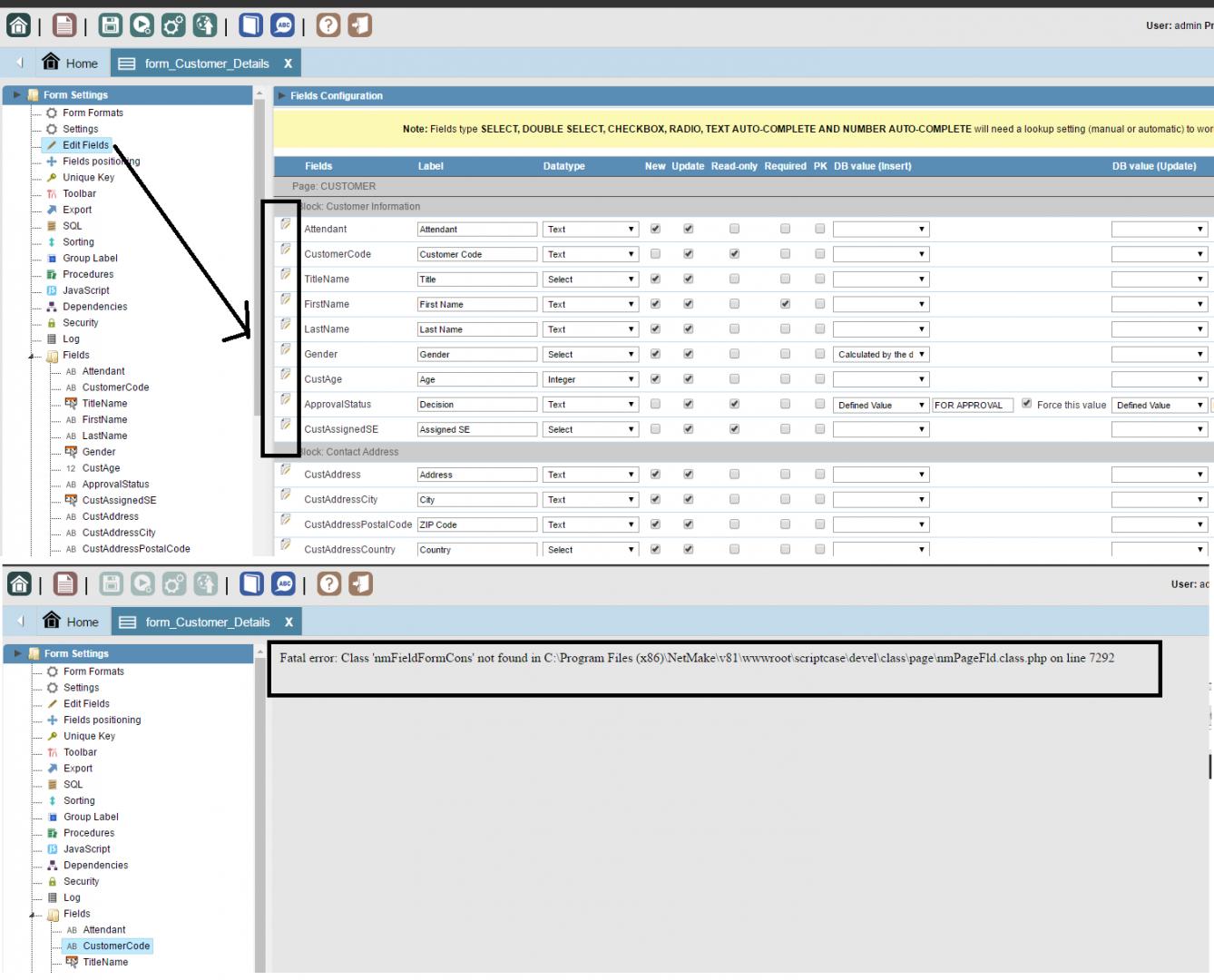The height and width of the screenshot is (980, 1214).
Task: Click the edit pencil icon for the CustAssignedSE row
Action: coord(286,425)
